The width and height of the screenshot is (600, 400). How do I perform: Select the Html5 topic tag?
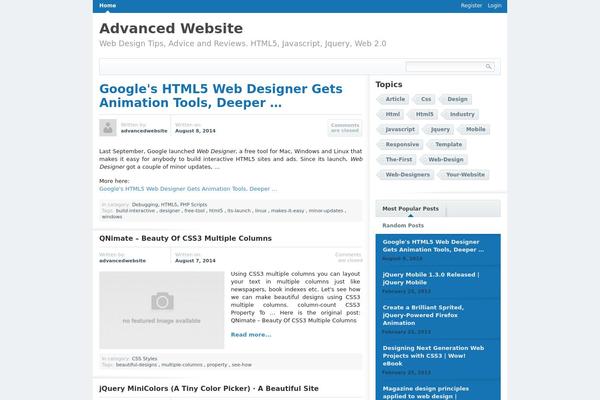coord(422,114)
